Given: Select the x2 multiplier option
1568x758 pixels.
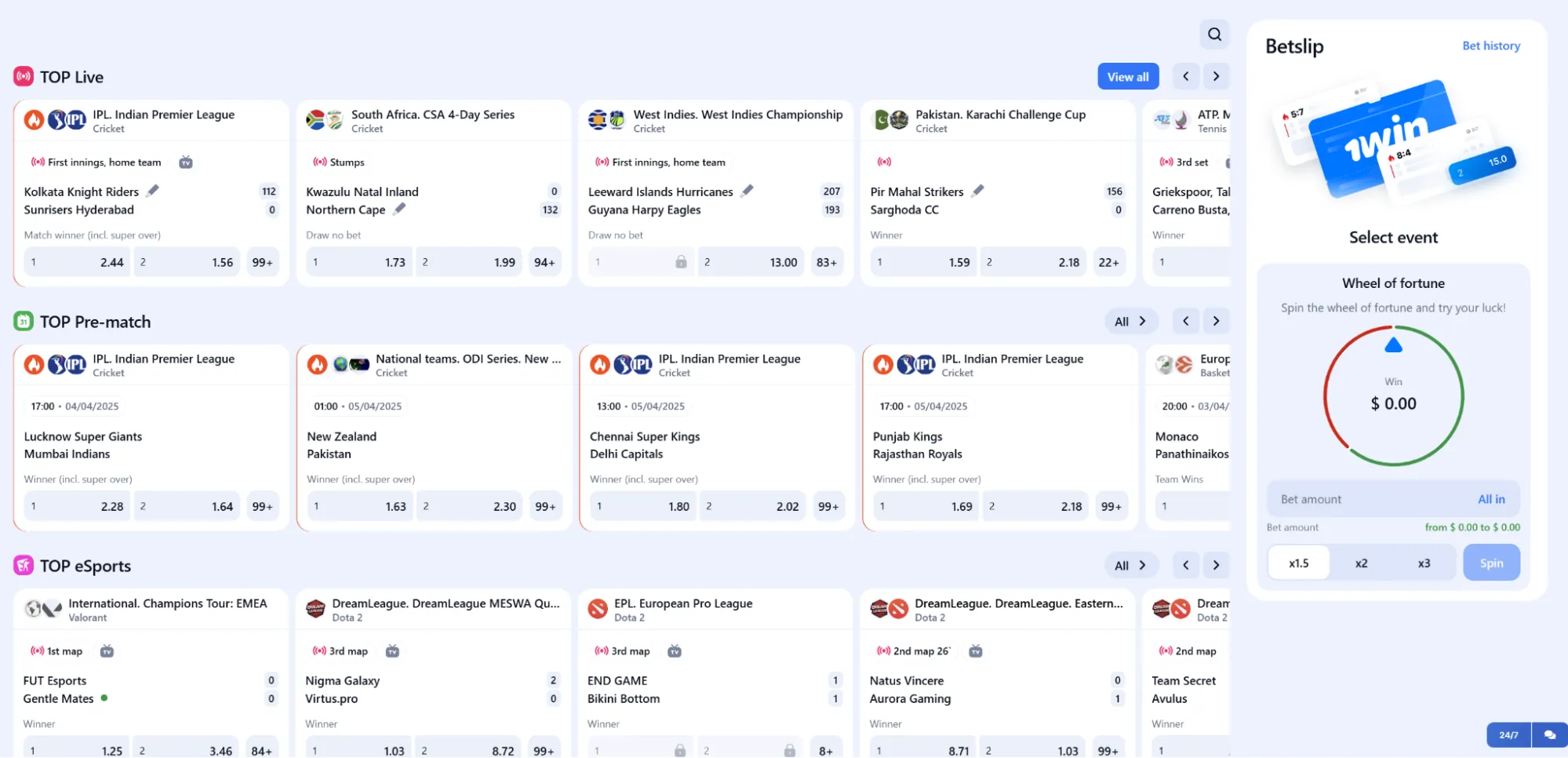Looking at the screenshot, I should 1361,563.
